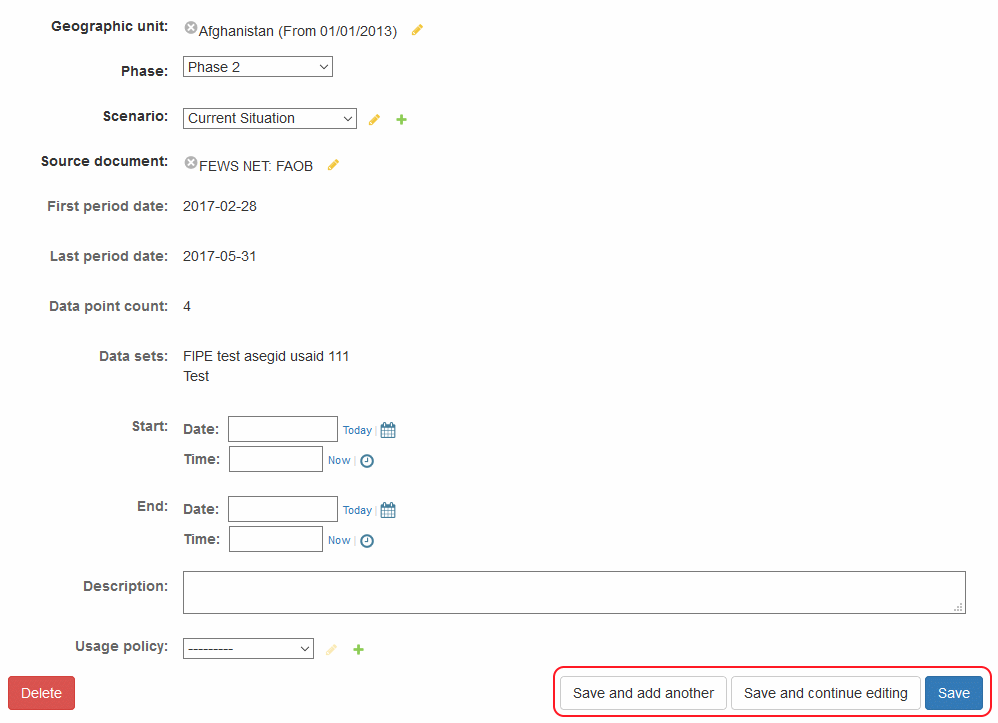This screenshot has width=998, height=723.
Task: Open the Phase dropdown
Action: 257,67
